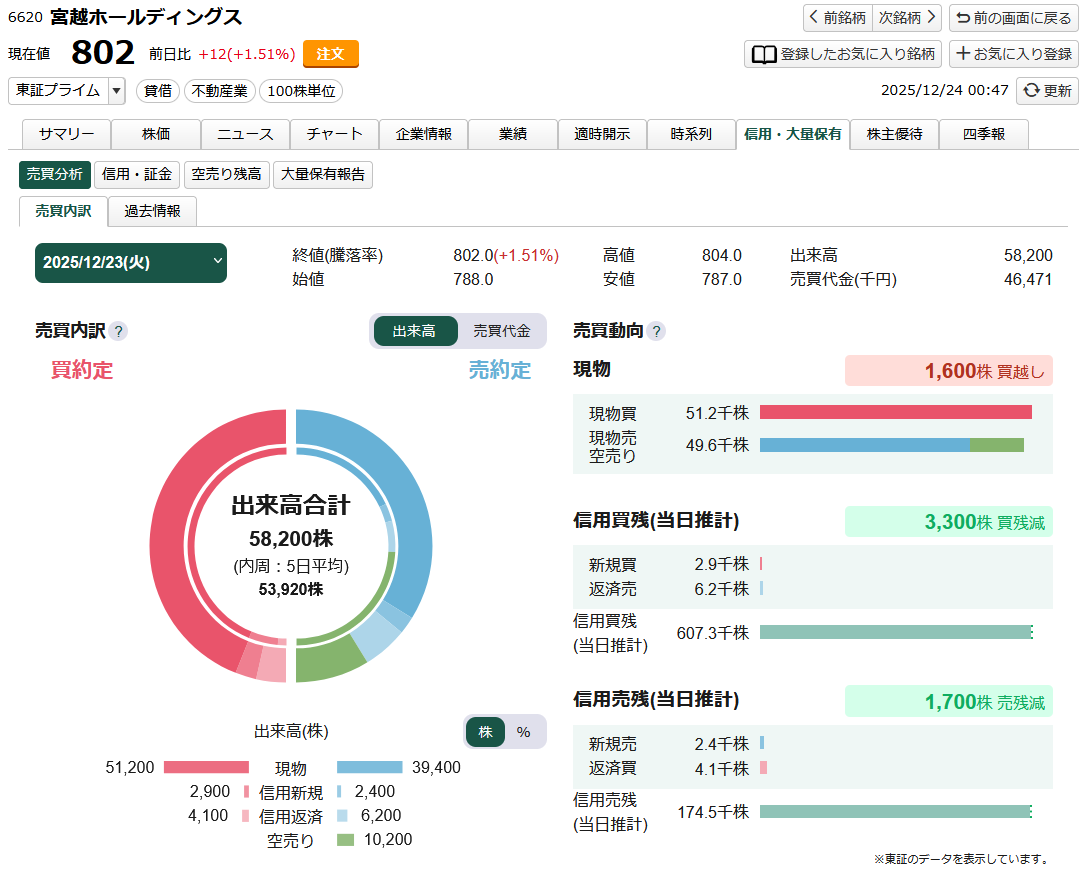Switch chart to 売買代金 view

click(x=501, y=331)
